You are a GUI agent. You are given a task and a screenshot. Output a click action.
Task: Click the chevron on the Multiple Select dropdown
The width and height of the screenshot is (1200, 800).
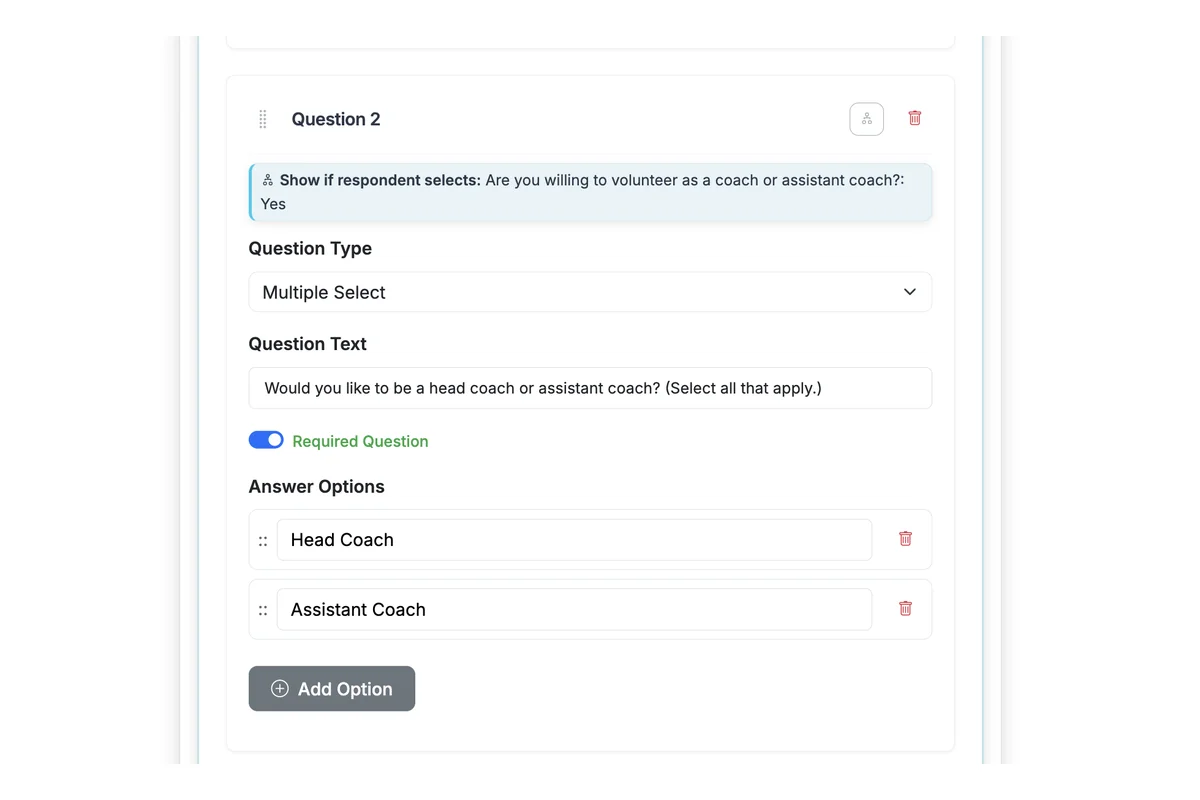click(x=909, y=291)
